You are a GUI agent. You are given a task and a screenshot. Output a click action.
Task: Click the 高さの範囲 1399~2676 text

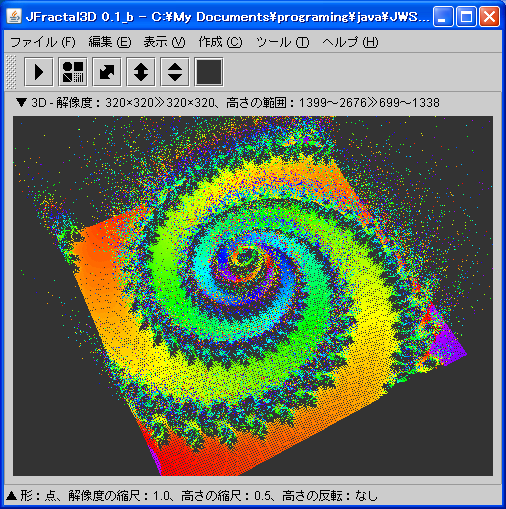pyautogui.click(x=333, y=103)
